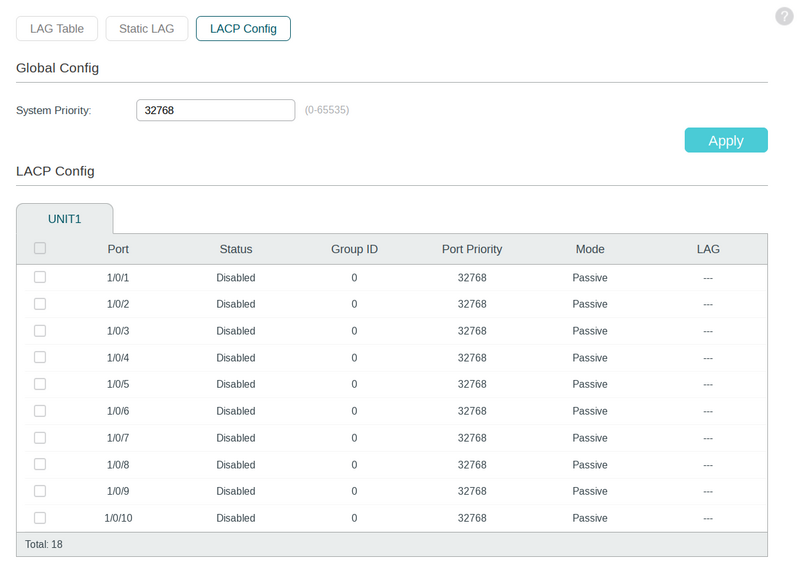Image resolution: width=800 pixels, height=571 pixels.
Task: Click the Port column header
Action: [118, 249]
